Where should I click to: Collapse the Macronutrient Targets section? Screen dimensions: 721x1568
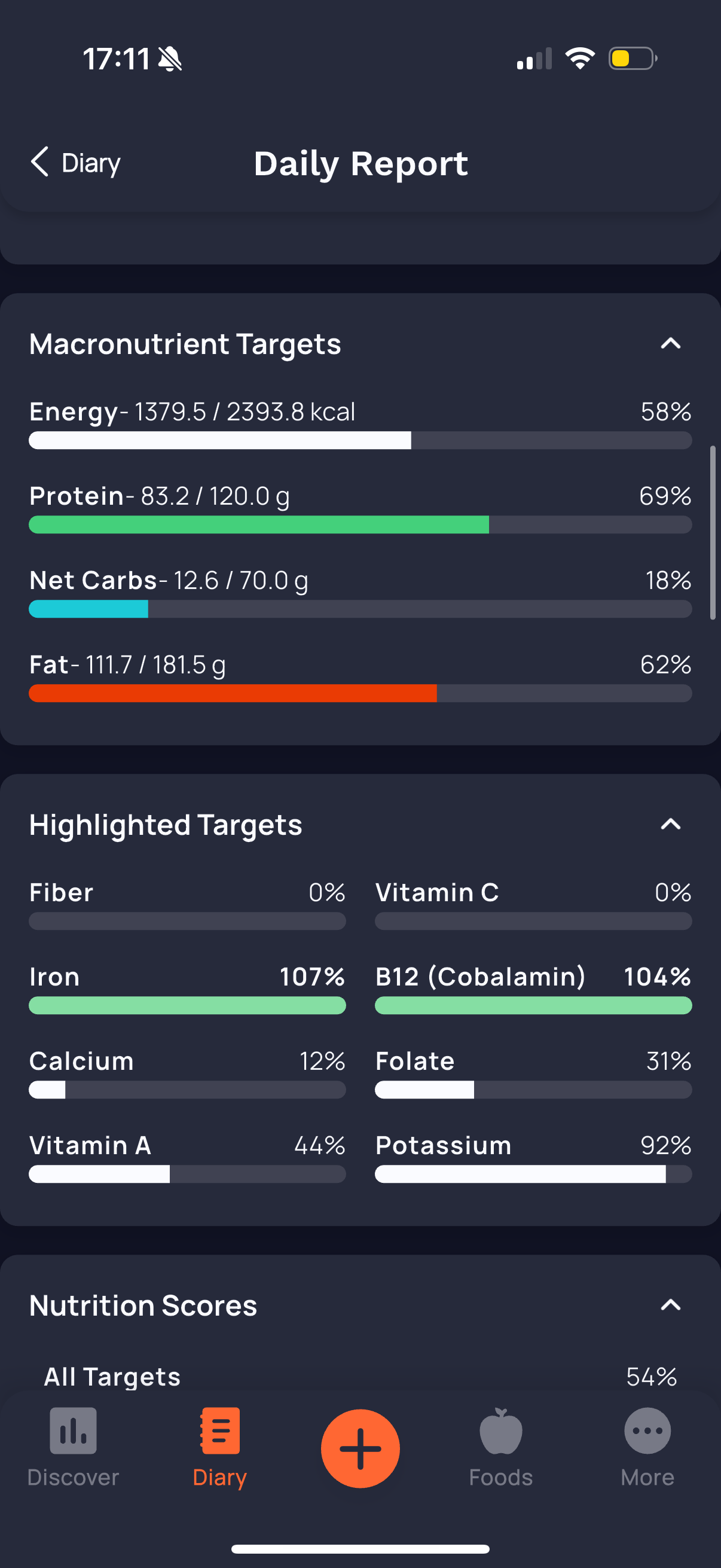(671, 344)
